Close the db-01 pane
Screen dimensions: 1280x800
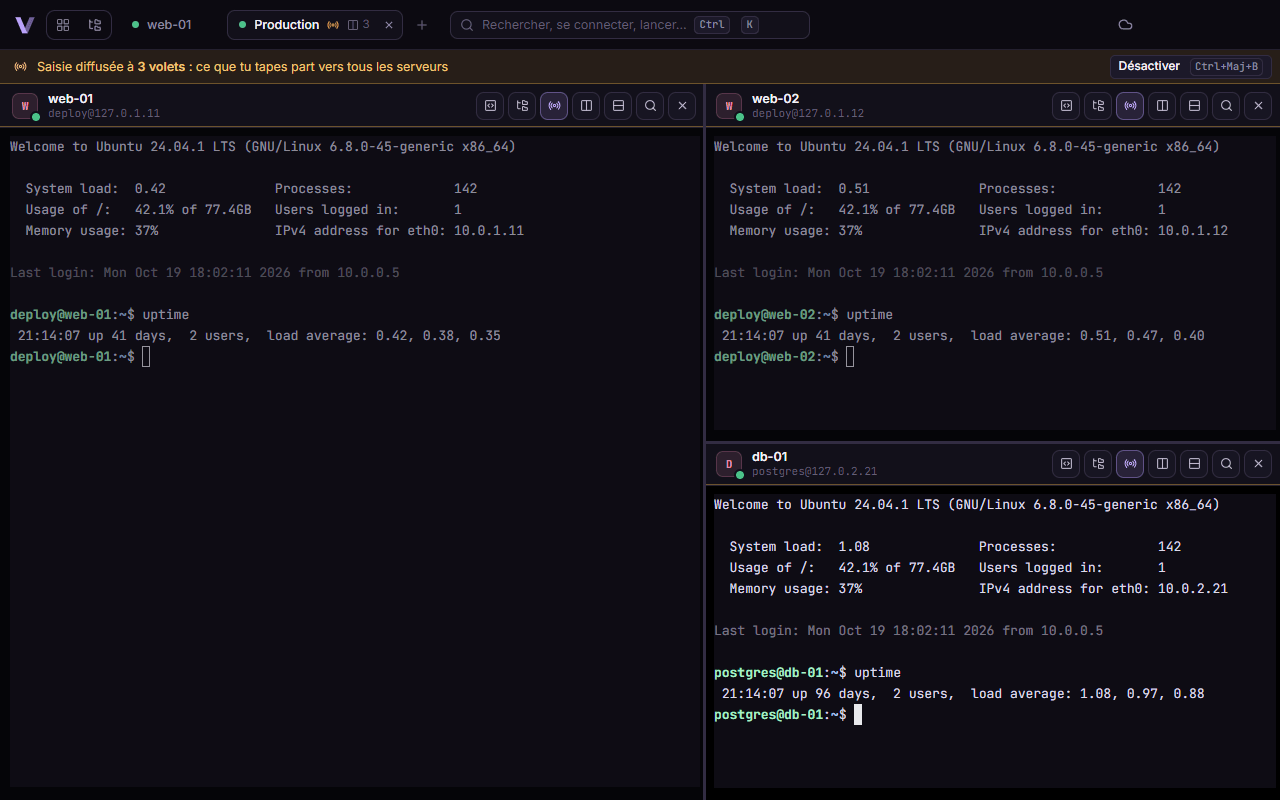pos(1258,463)
